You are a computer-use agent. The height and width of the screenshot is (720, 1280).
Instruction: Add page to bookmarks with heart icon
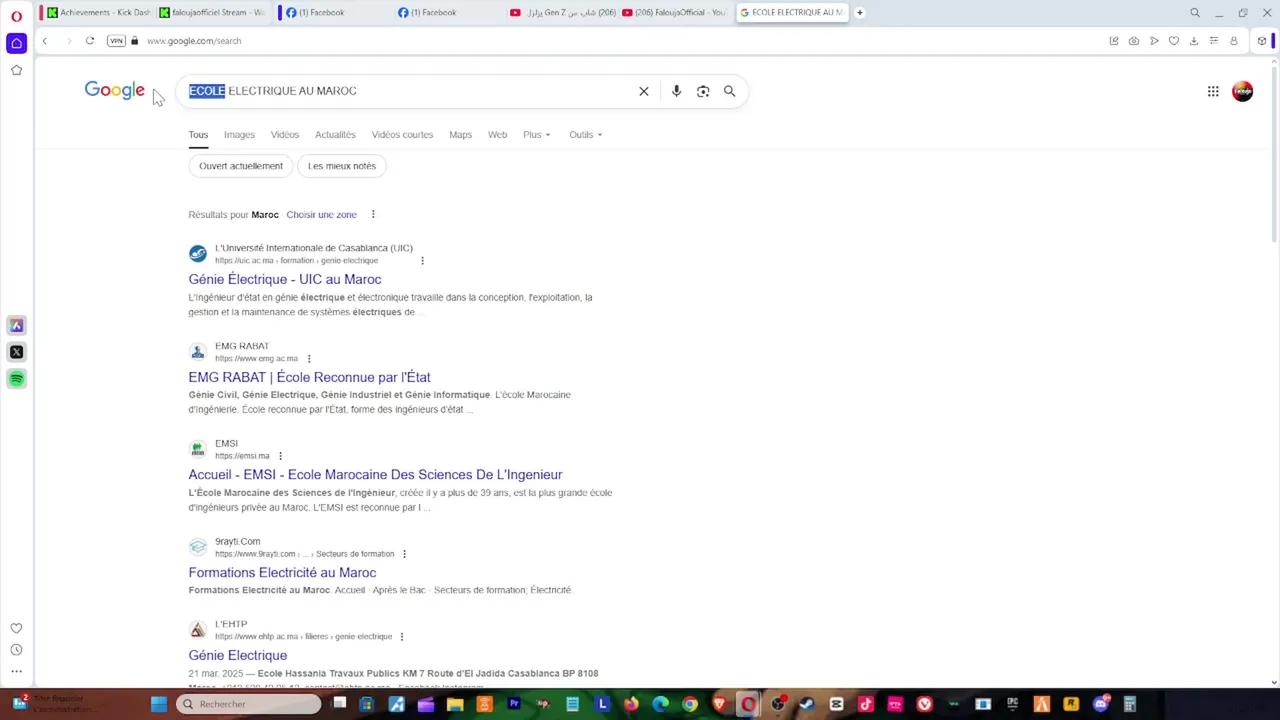coord(1174,41)
